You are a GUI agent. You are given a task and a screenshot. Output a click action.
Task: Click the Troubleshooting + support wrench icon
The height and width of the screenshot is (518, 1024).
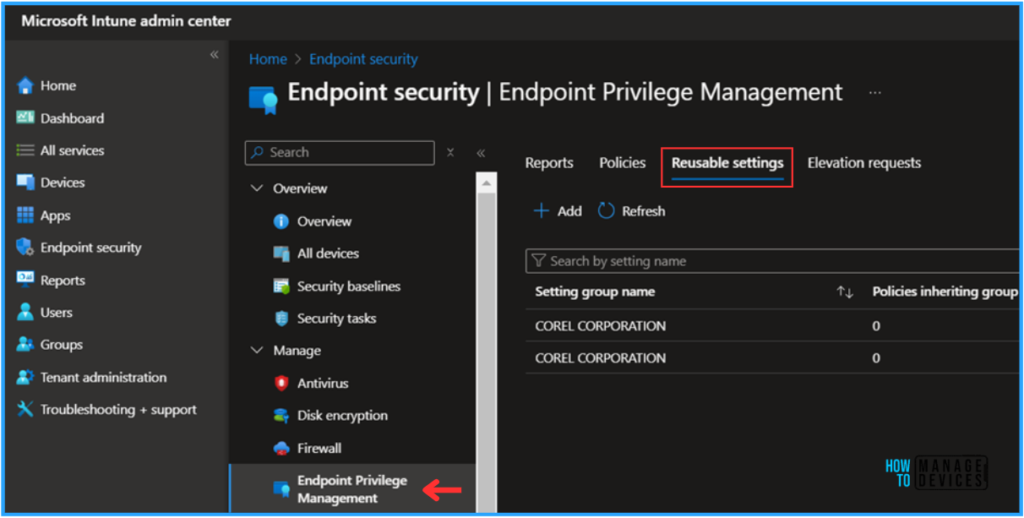point(25,410)
